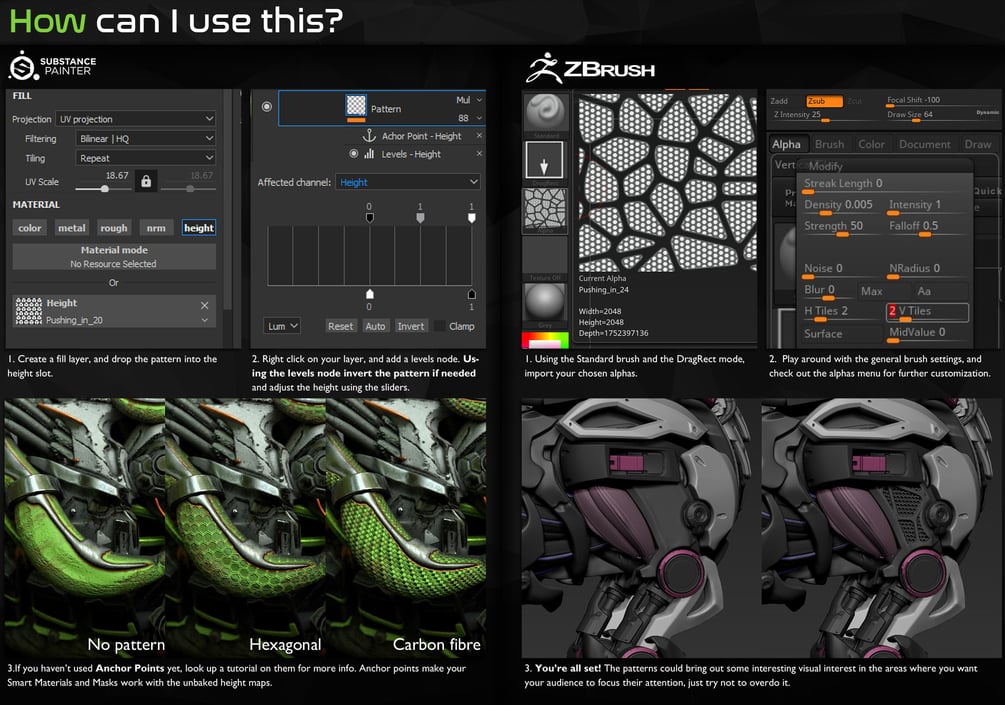Click the ZBrush alpha pattern thumbnail

(545, 209)
